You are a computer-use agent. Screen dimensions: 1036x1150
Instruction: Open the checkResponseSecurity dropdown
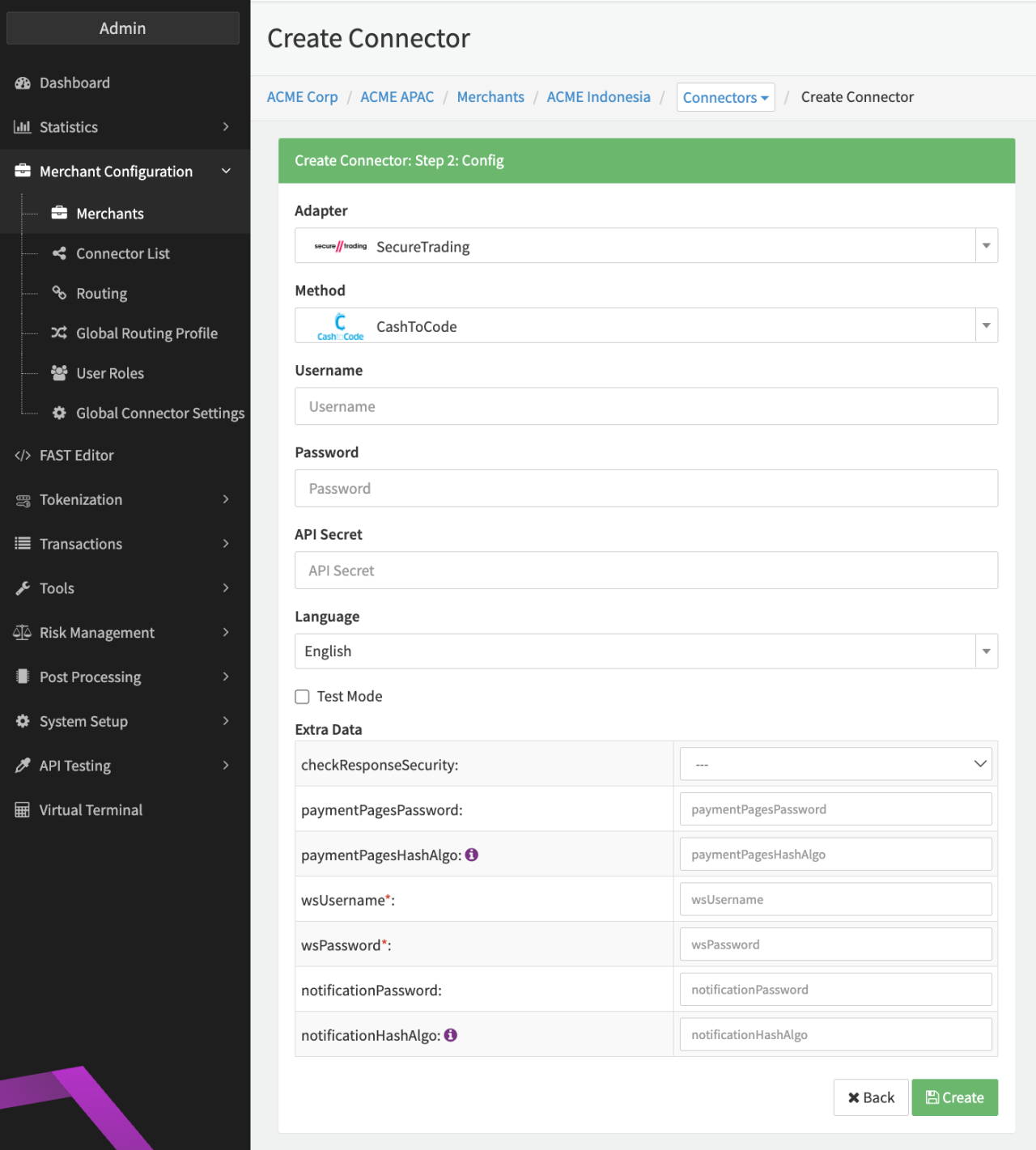pos(835,764)
